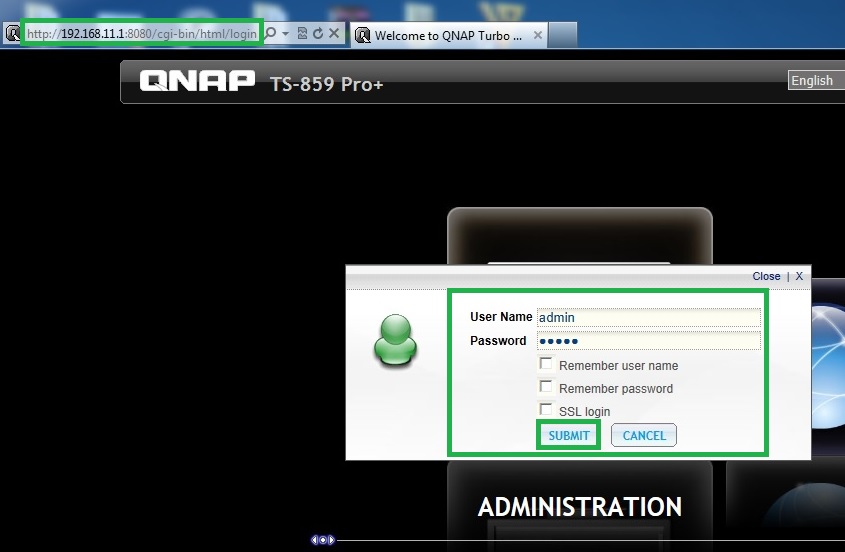Screen dimensions: 845x552
Task: Enable Remember user name checkbox
Action: [546, 364]
